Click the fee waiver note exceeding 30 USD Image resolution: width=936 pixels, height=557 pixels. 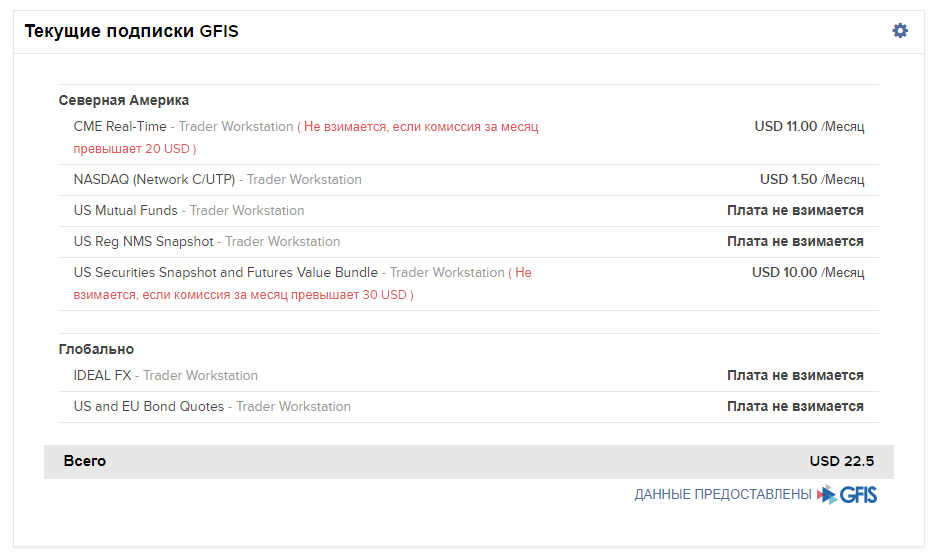click(x=243, y=295)
